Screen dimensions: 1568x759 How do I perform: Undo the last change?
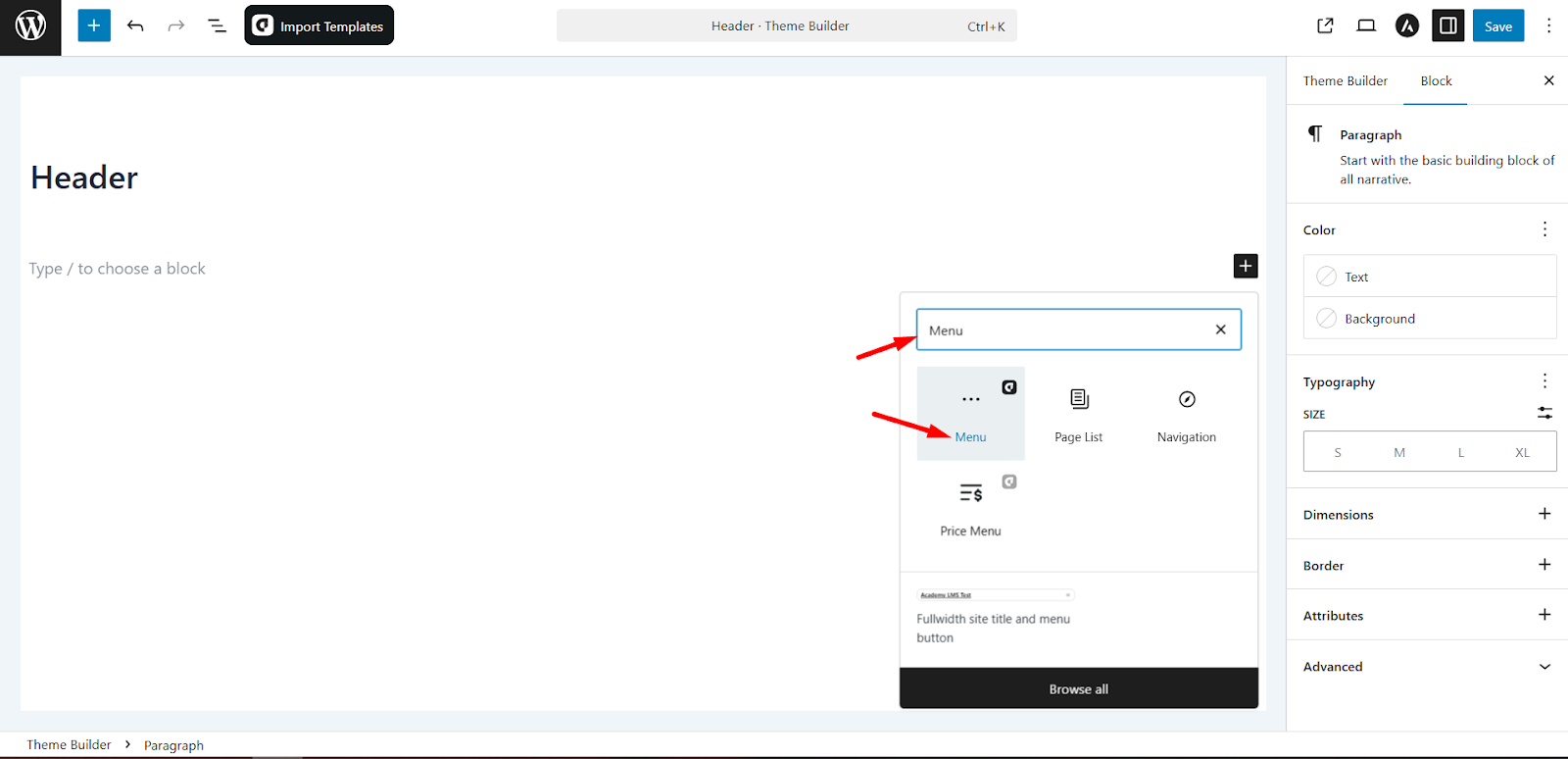pyautogui.click(x=135, y=26)
